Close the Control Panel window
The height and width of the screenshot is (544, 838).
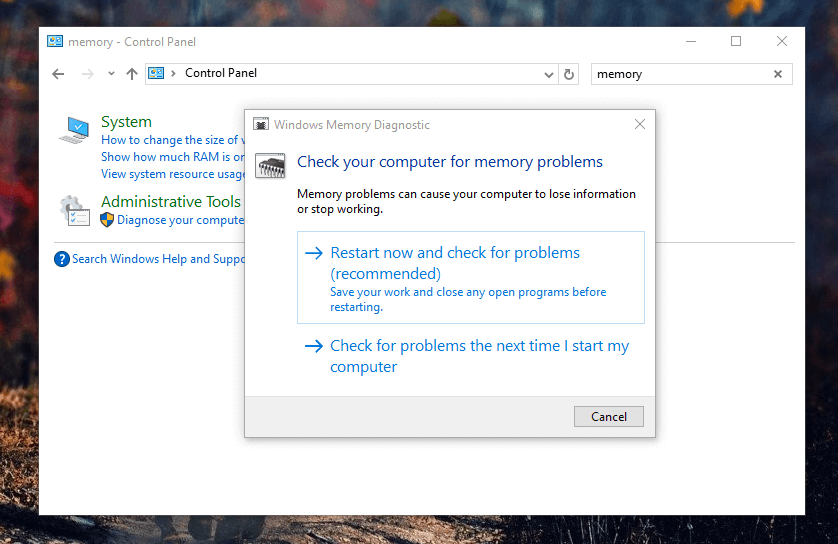click(x=782, y=41)
